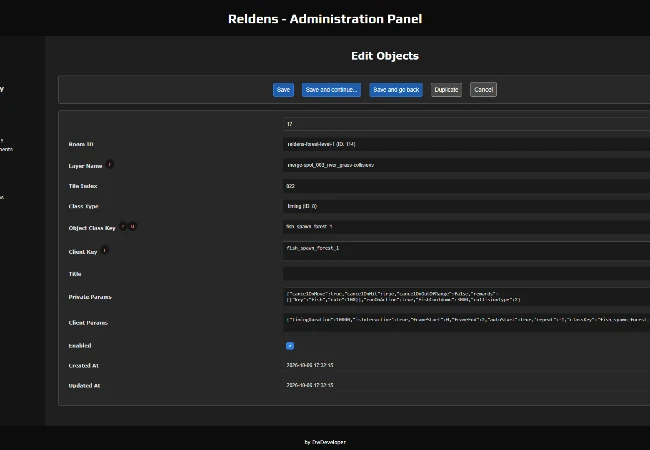650x450 pixels.
Task: Focus the Private Params JSON text area
Action: [x=466, y=297]
